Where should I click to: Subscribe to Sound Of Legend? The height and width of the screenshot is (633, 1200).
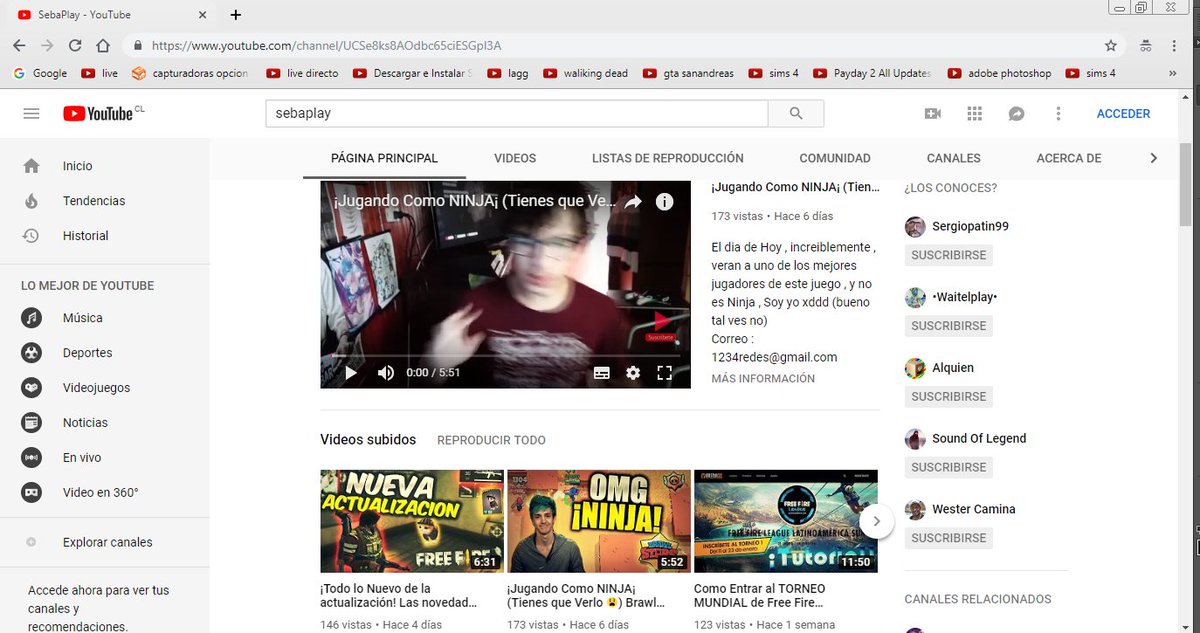[949, 467]
